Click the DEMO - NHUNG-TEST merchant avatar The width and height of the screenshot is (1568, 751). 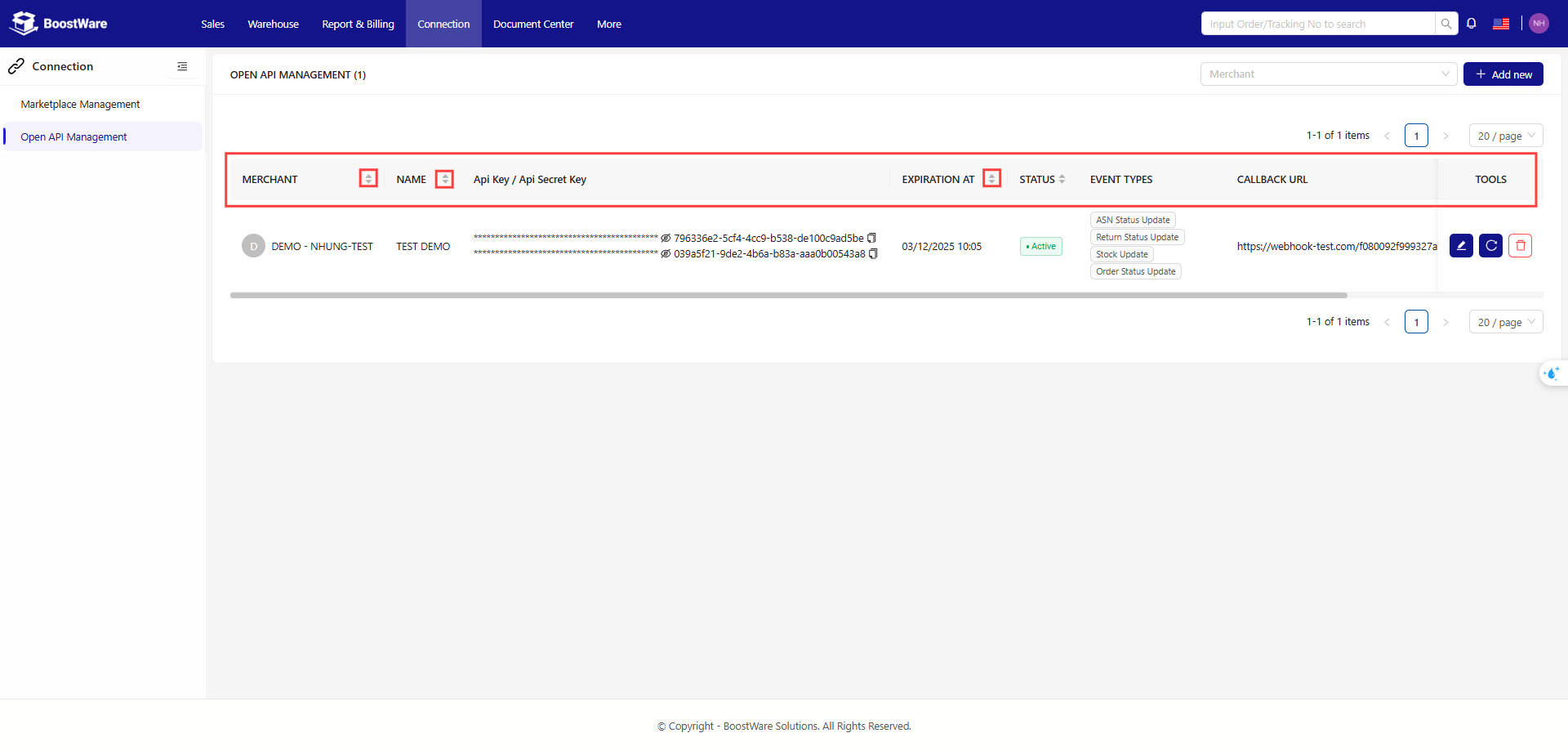point(253,246)
